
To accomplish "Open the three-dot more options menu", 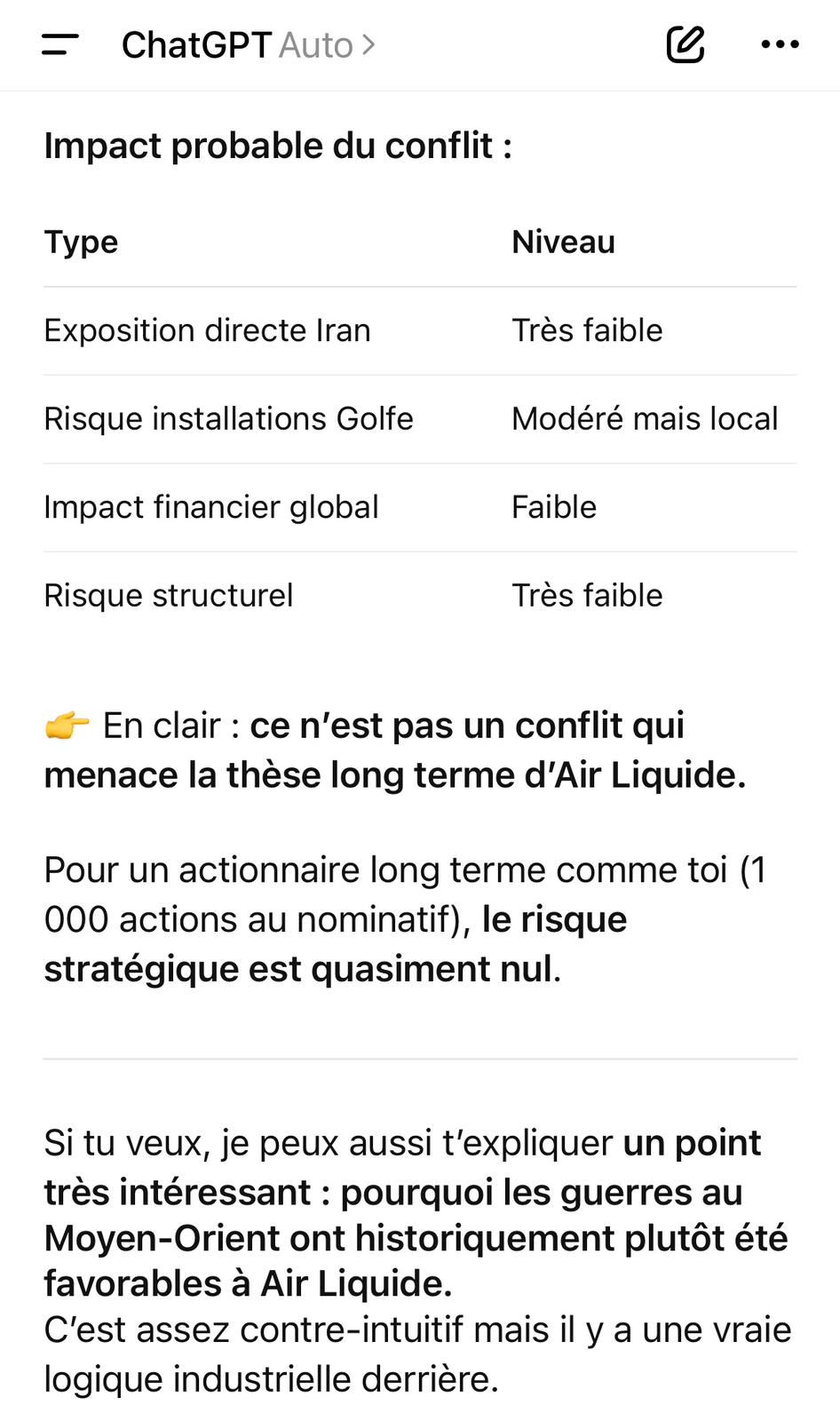I will tap(780, 44).
